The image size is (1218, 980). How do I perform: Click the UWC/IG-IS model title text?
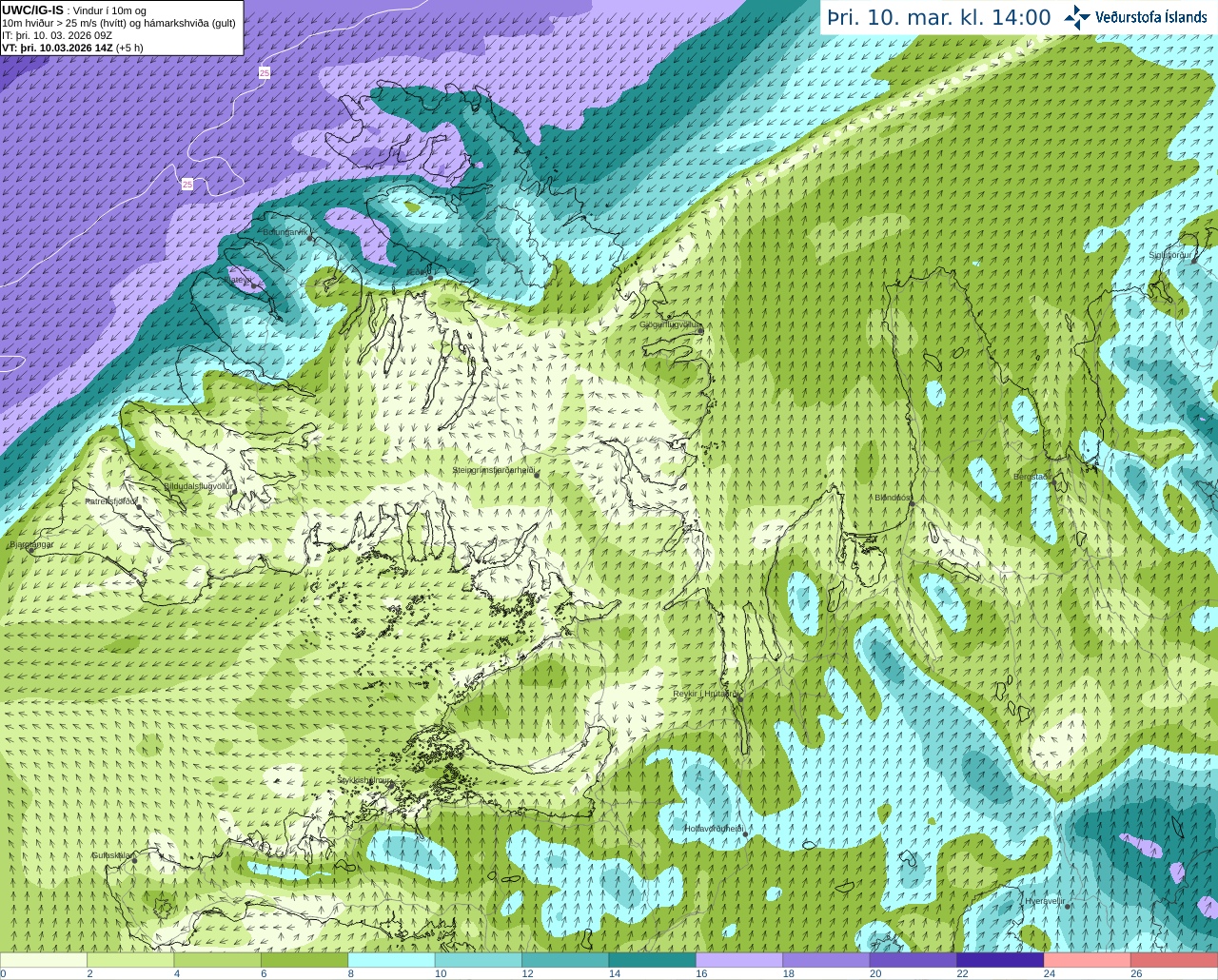coord(32,10)
